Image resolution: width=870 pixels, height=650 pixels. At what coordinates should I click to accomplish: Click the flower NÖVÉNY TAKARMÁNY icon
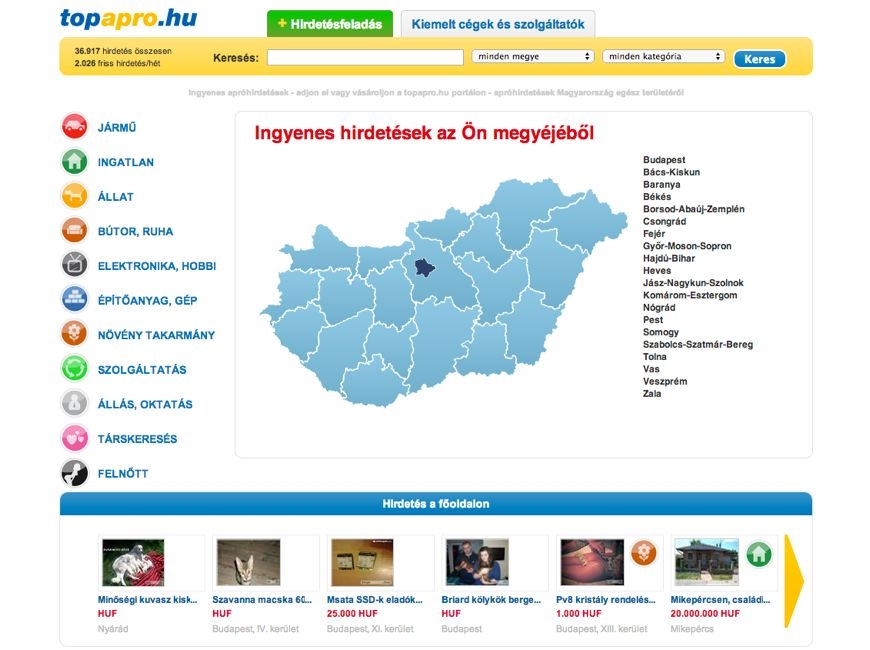(x=74, y=335)
